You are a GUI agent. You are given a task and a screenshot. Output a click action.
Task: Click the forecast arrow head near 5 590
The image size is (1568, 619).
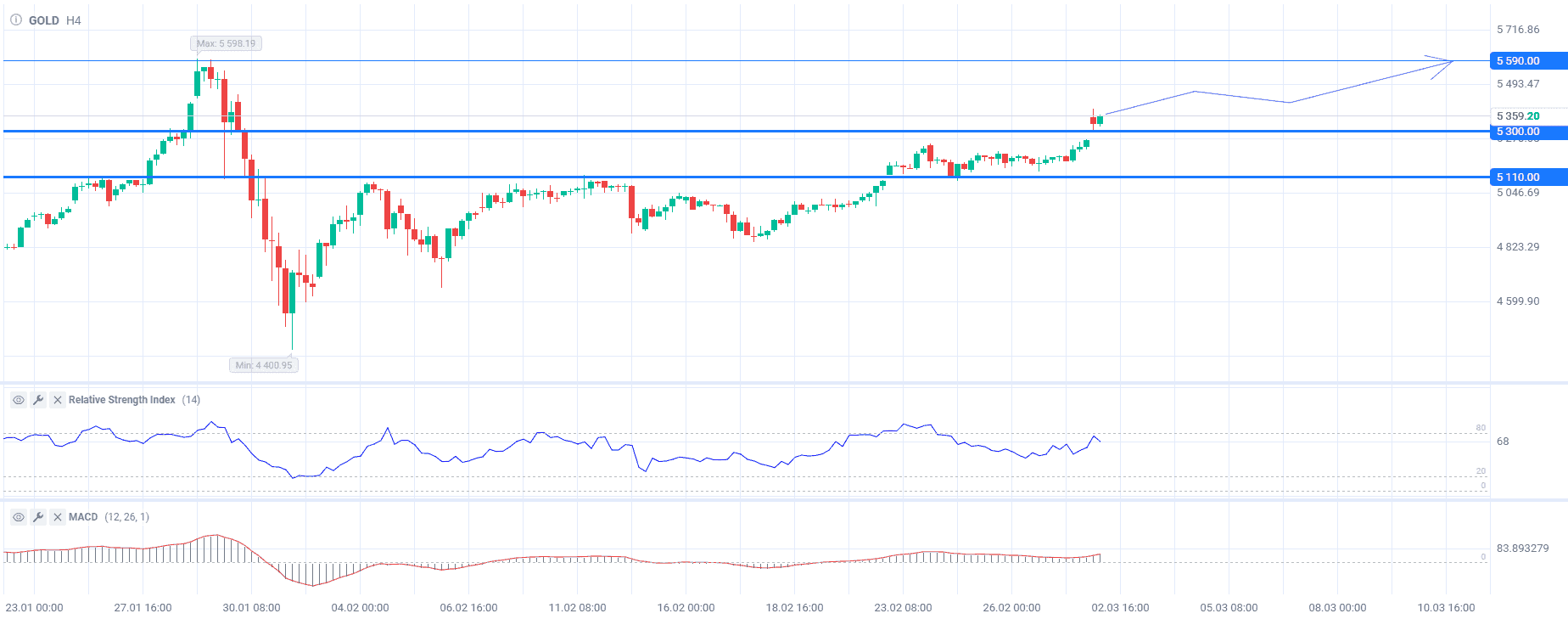pos(1449,62)
